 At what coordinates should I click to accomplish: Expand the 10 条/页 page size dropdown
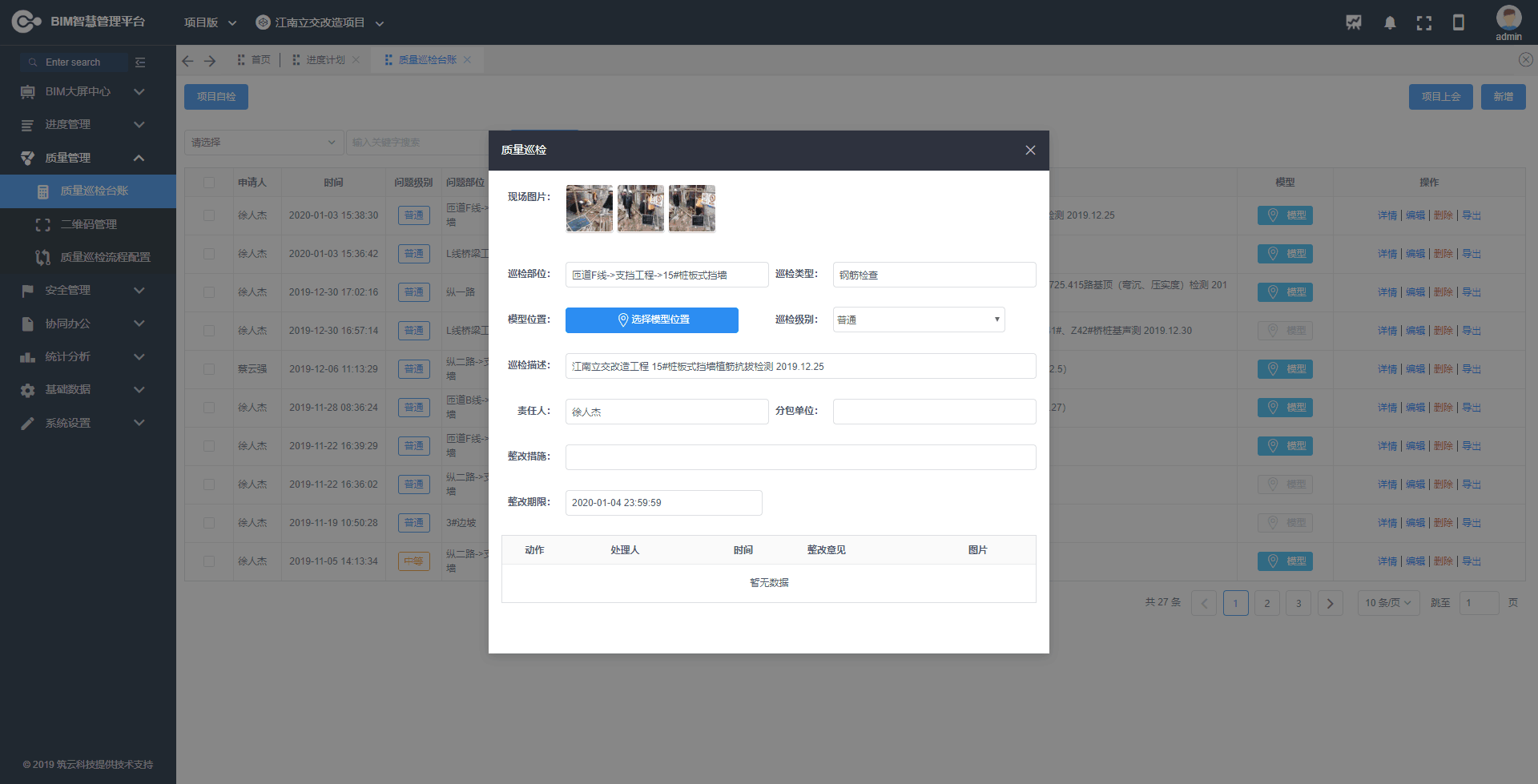point(1387,603)
